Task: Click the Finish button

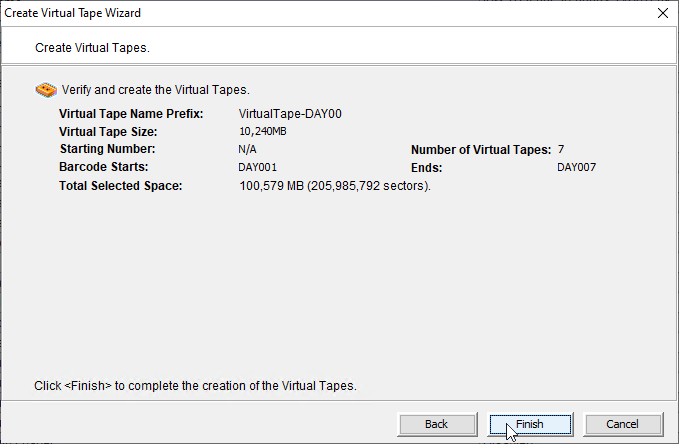Action: point(530,424)
